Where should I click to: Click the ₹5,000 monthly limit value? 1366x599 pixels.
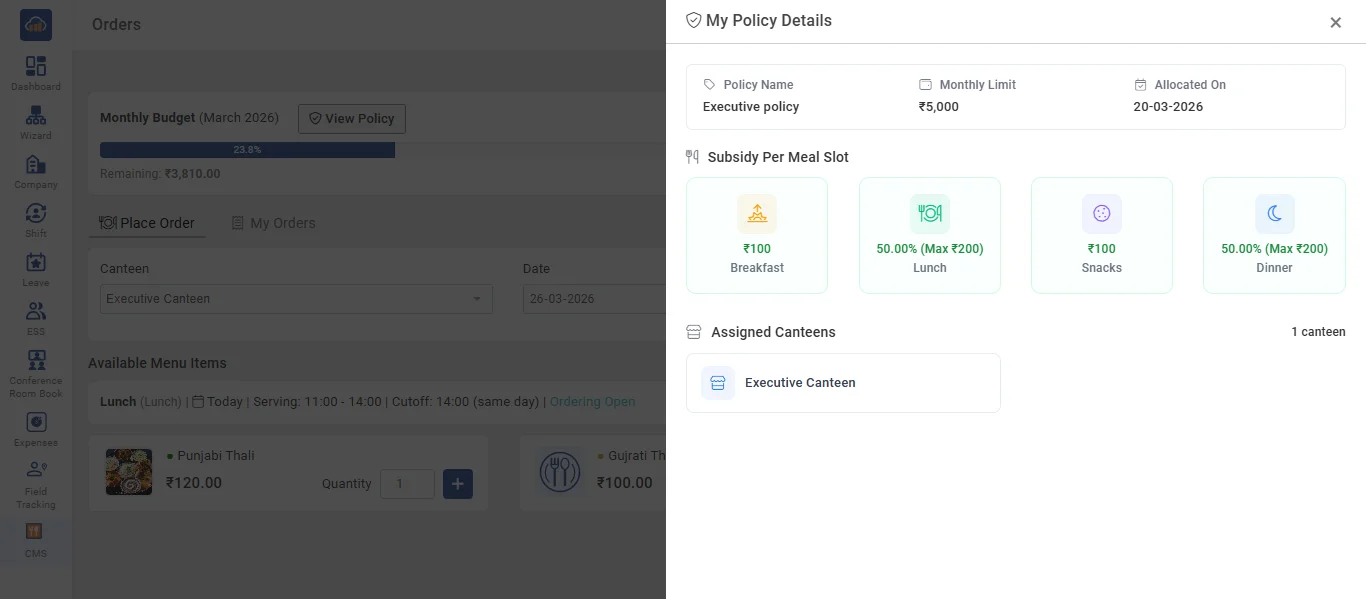(939, 107)
